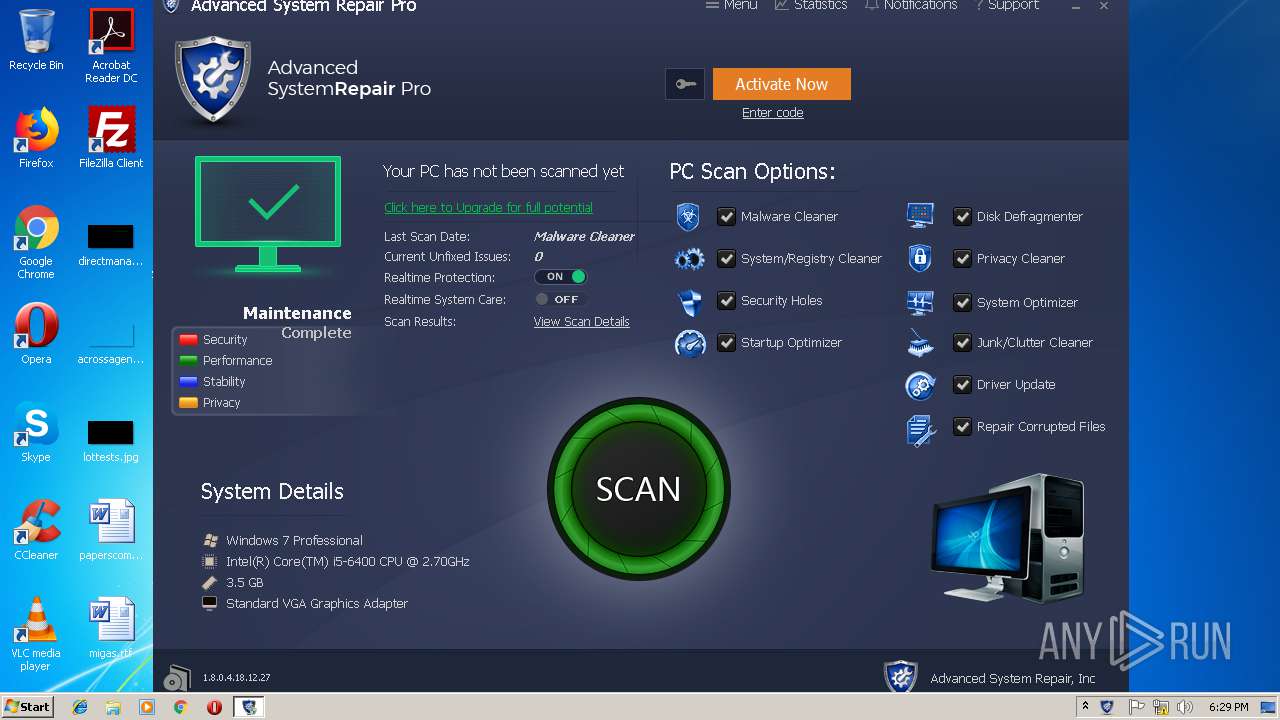Open the Notifications menu item
Image resolution: width=1280 pixels, height=720 pixels.
[911, 5]
